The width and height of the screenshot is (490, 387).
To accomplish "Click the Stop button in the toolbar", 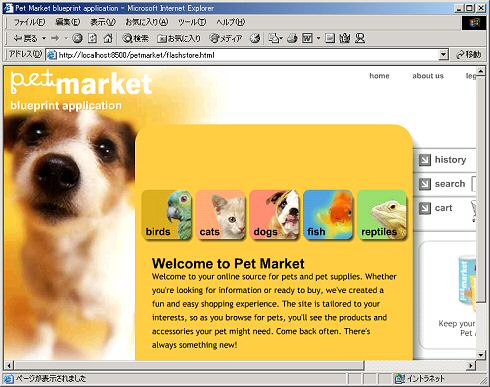I will click(x=77, y=38).
